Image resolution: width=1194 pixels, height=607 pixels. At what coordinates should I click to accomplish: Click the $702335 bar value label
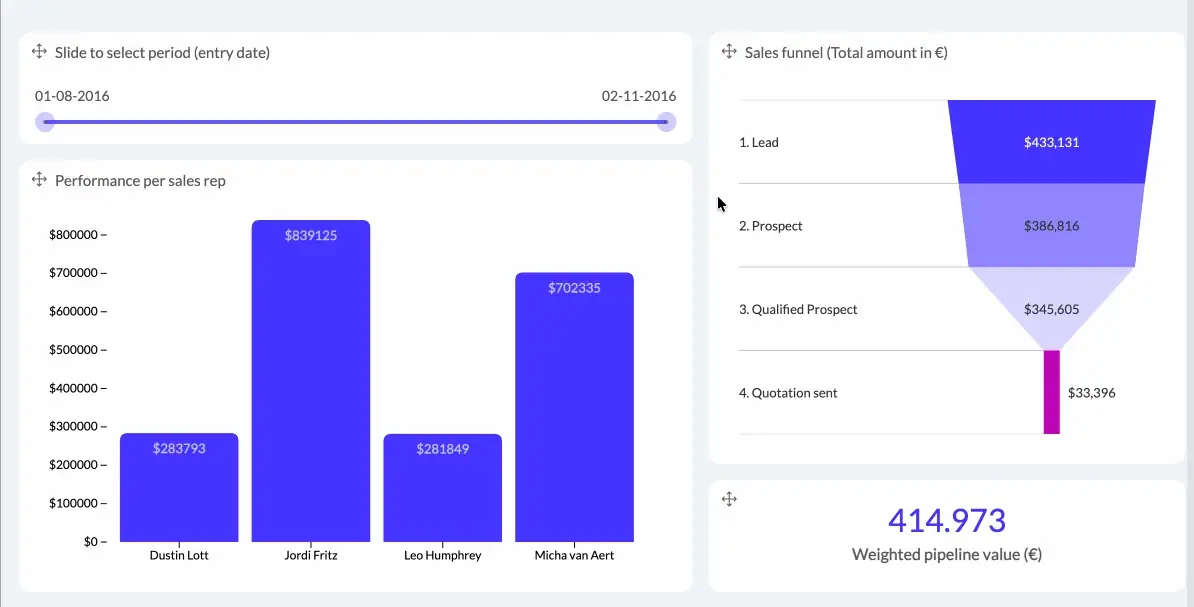point(574,288)
